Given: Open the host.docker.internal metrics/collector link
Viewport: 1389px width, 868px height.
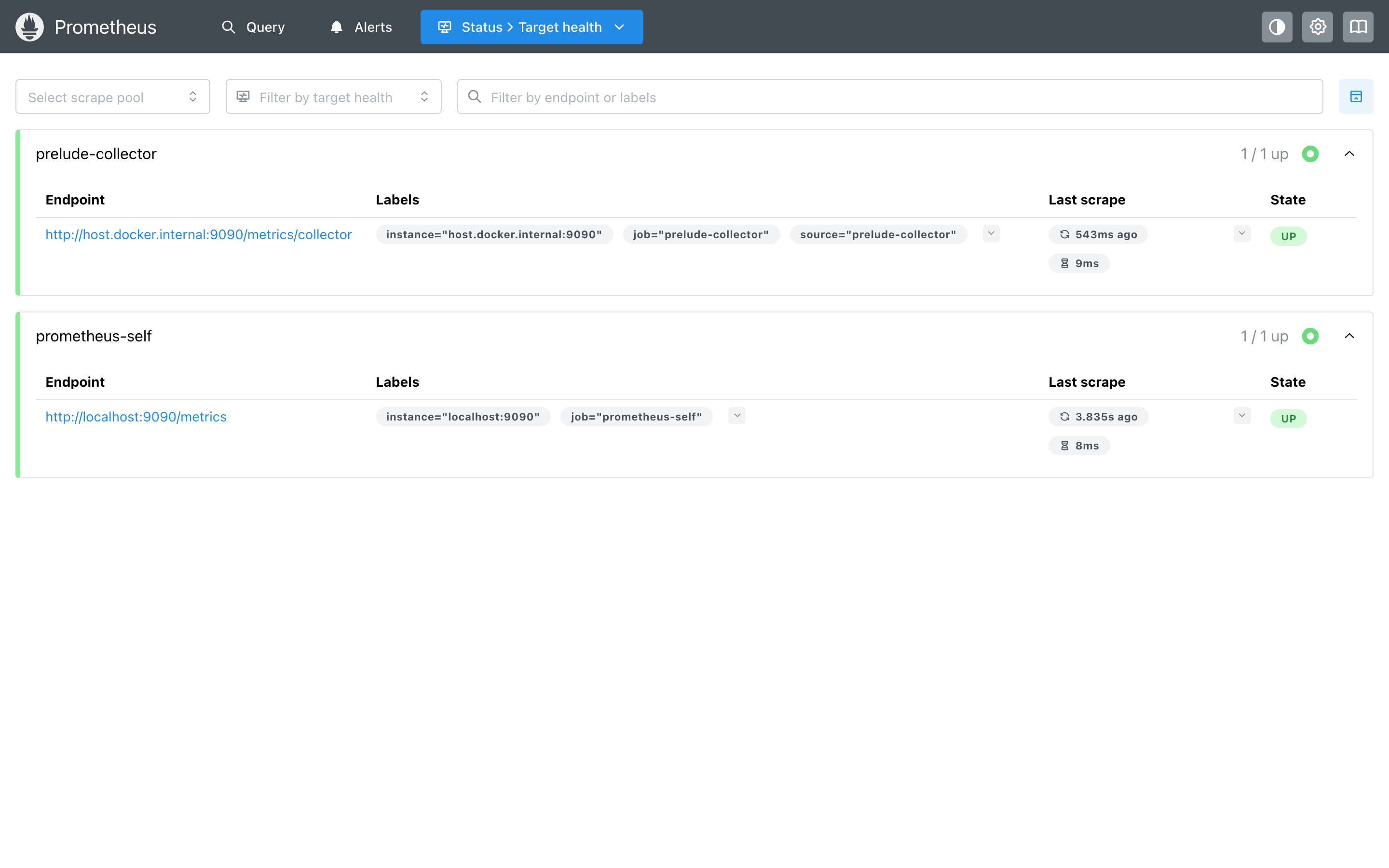Looking at the screenshot, I should 199,234.
